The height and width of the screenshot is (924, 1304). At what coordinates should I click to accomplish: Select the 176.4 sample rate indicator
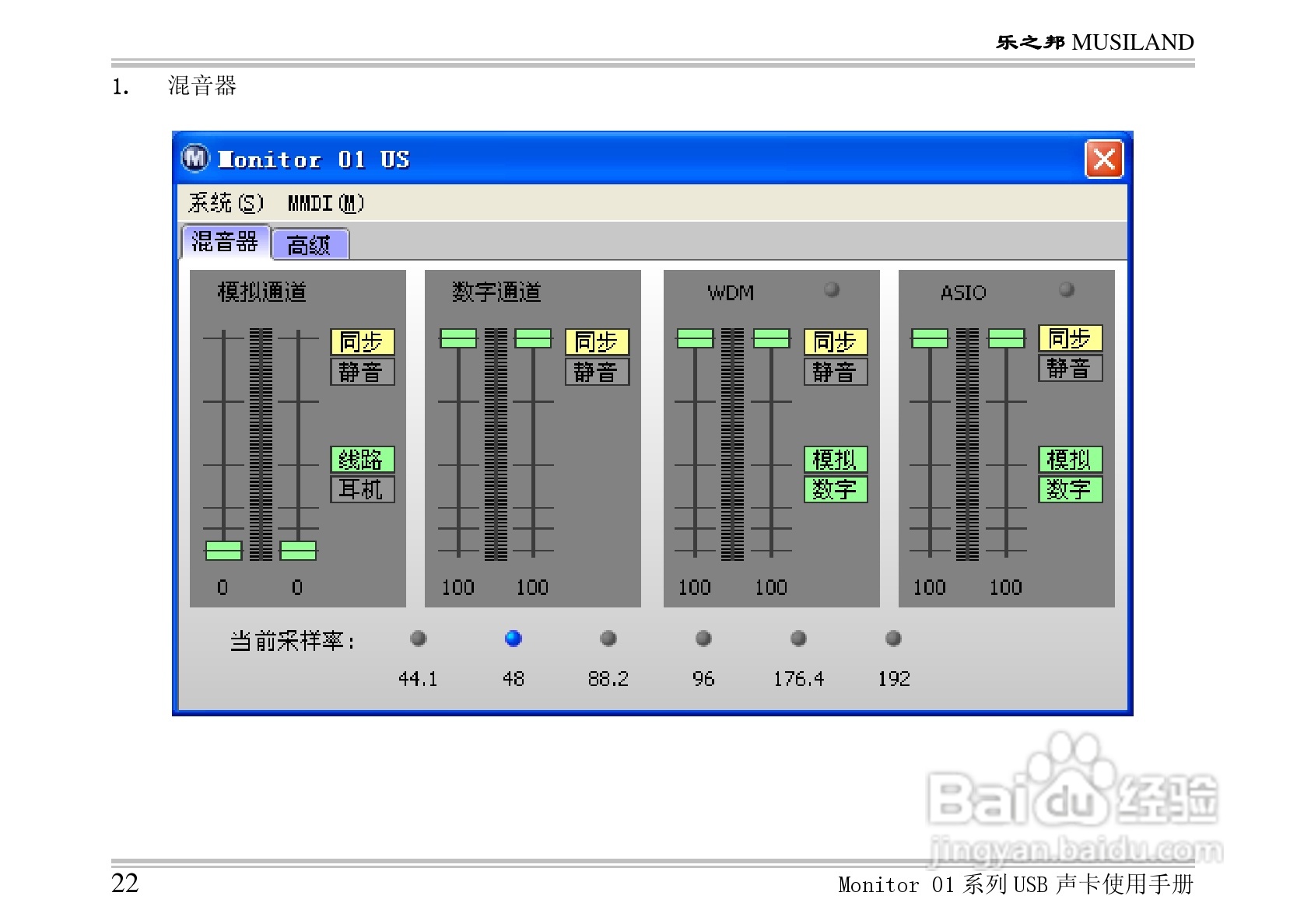pos(798,639)
